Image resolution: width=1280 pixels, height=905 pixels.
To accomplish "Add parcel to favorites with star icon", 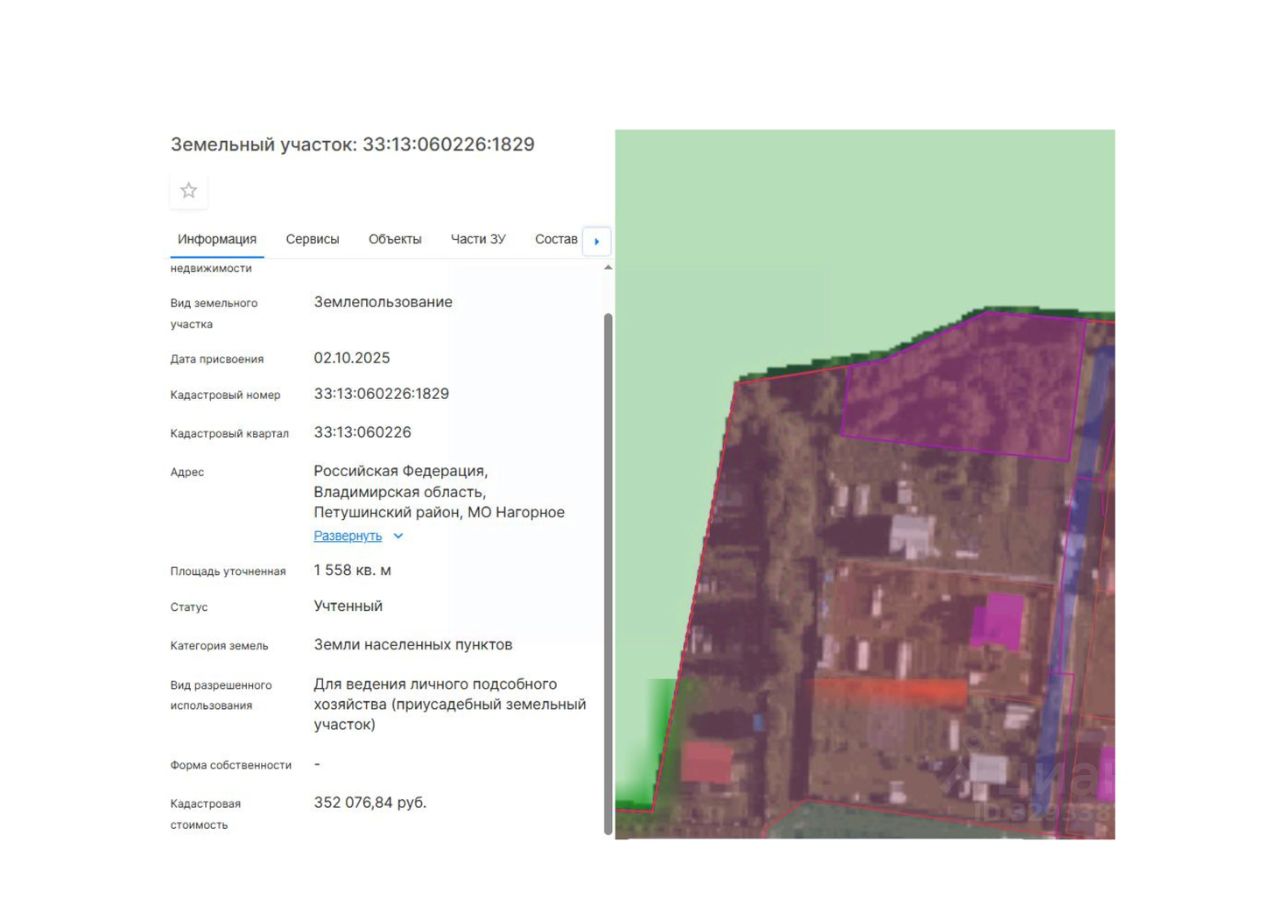I will pos(189,190).
